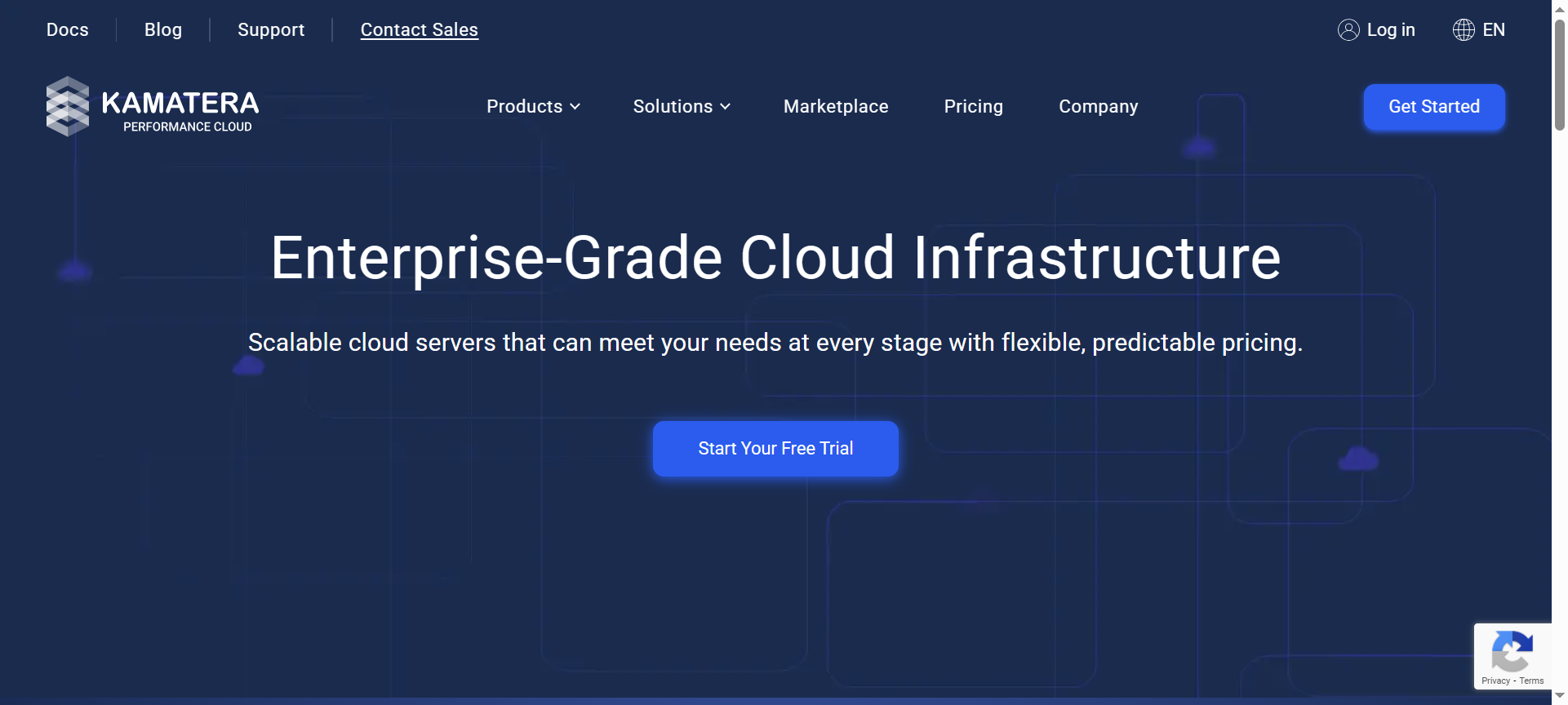1568x705 pixels.
Task: Click the Kamatera cube logo icon
Action: pos(67,106)
